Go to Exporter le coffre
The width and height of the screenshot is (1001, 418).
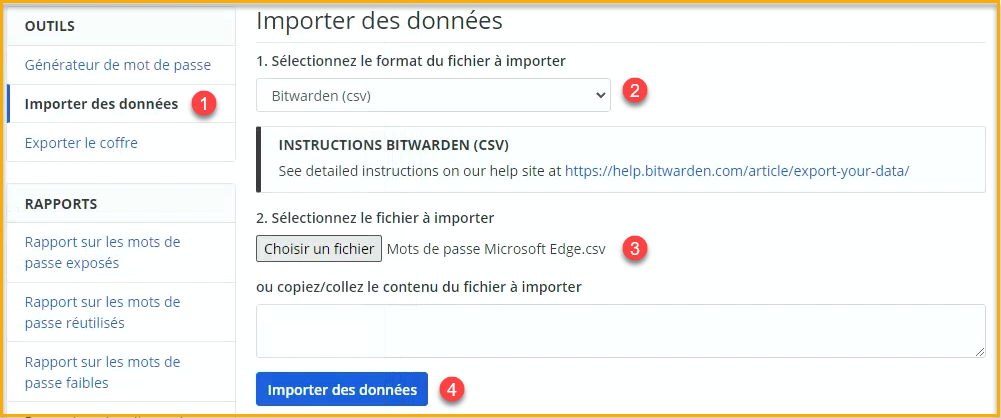click(x=81, y=143)
